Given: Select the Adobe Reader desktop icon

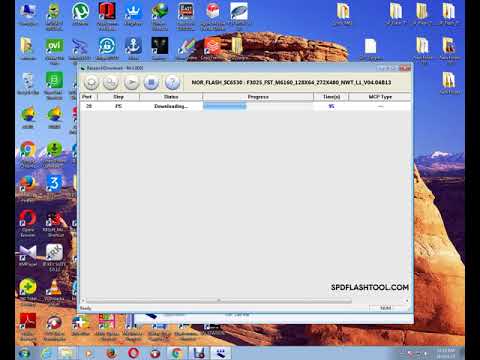Looking at the screenshot, I should pos(28,327).
